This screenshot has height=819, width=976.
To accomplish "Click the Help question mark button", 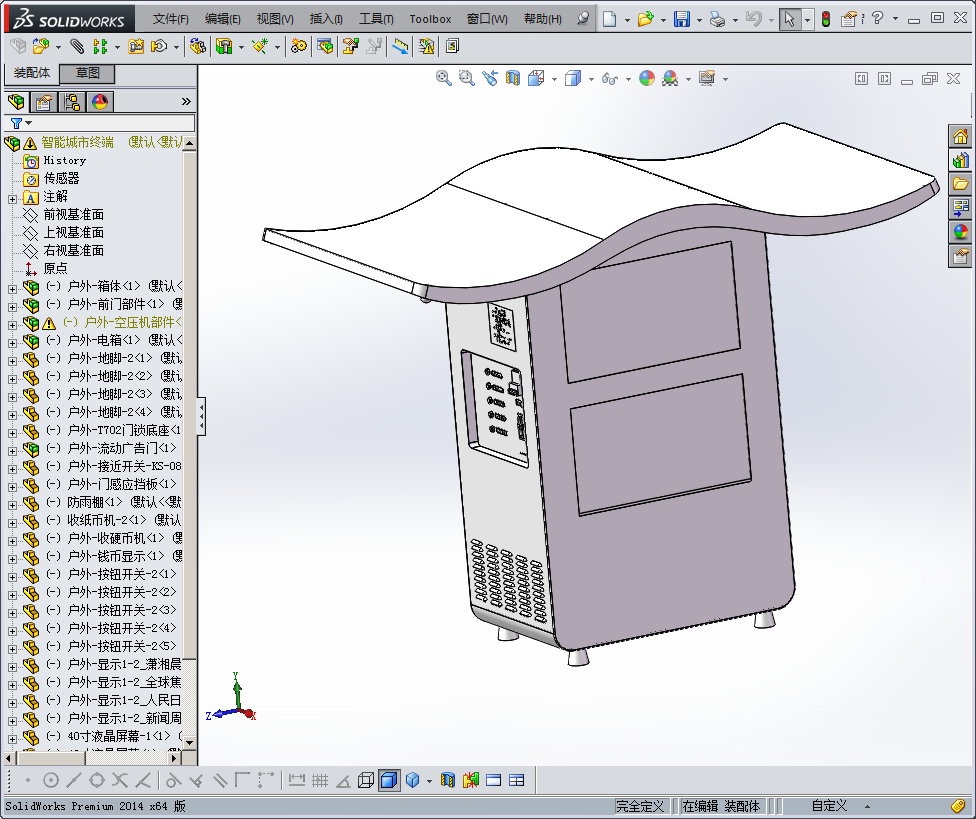I will (878, 18).
